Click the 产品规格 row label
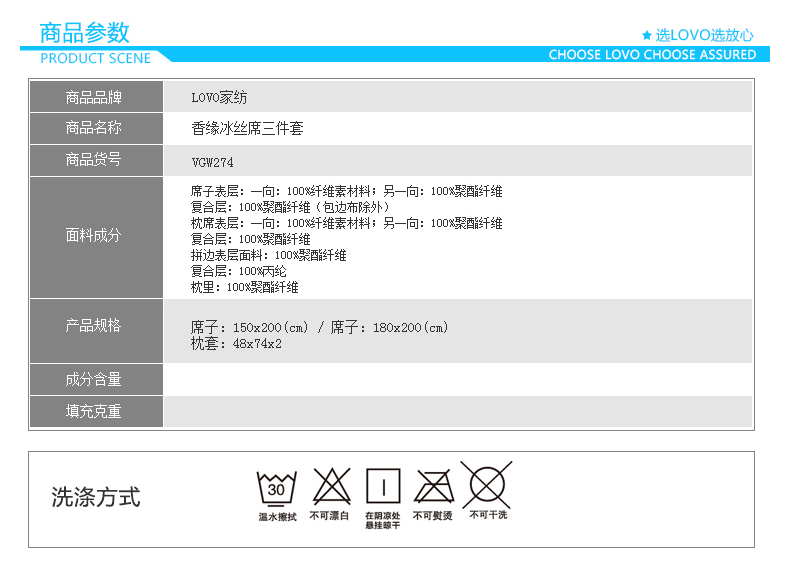790x561 pixels. pyautogui.click(x=94, y=325)
